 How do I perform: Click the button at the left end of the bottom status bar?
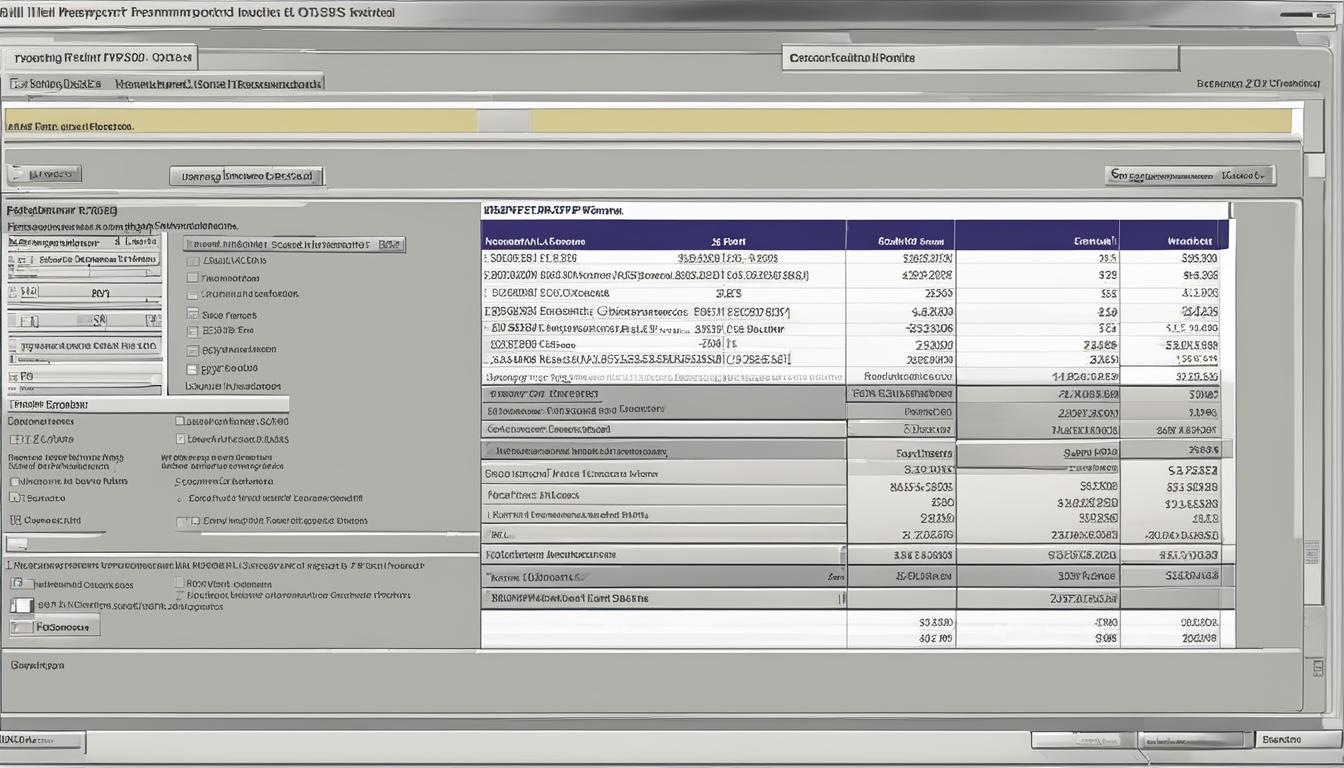coord(41,741)
